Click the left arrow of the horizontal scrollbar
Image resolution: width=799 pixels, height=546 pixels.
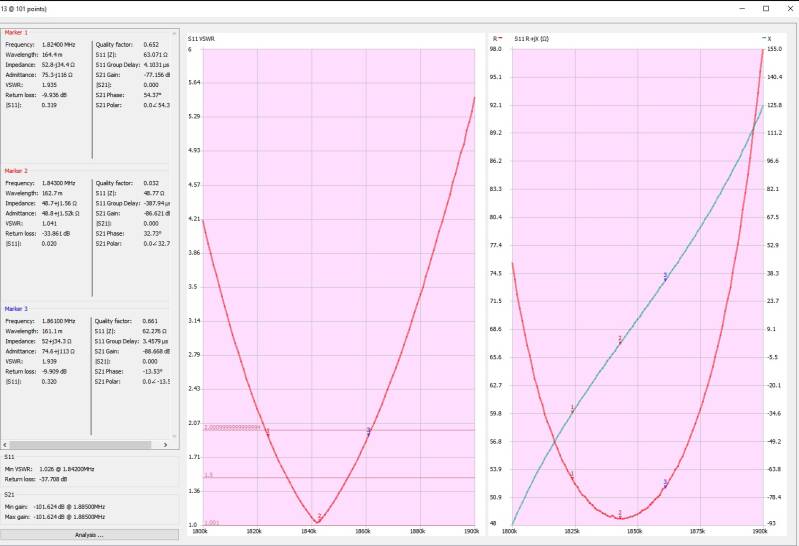(x=6, y=443)
